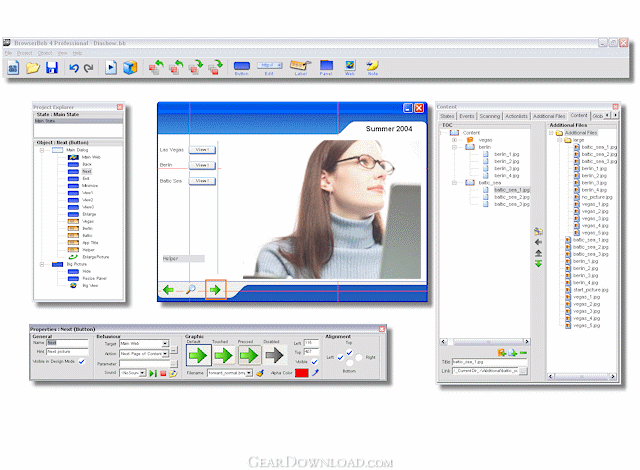Click the green move-down icon between the Content trees
The height and width of the screenshot is (470, 640).
point(538,264)
